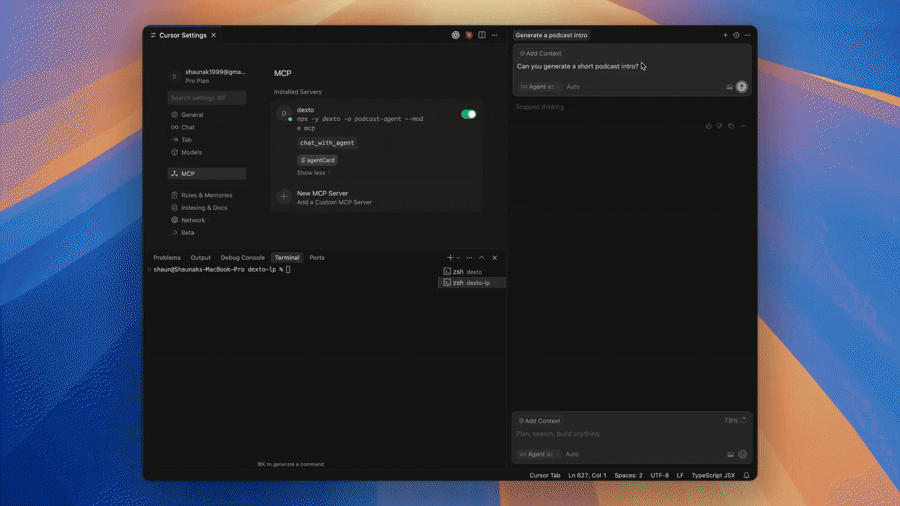Click the circular icon in the editor title bar

pos(455,35)
